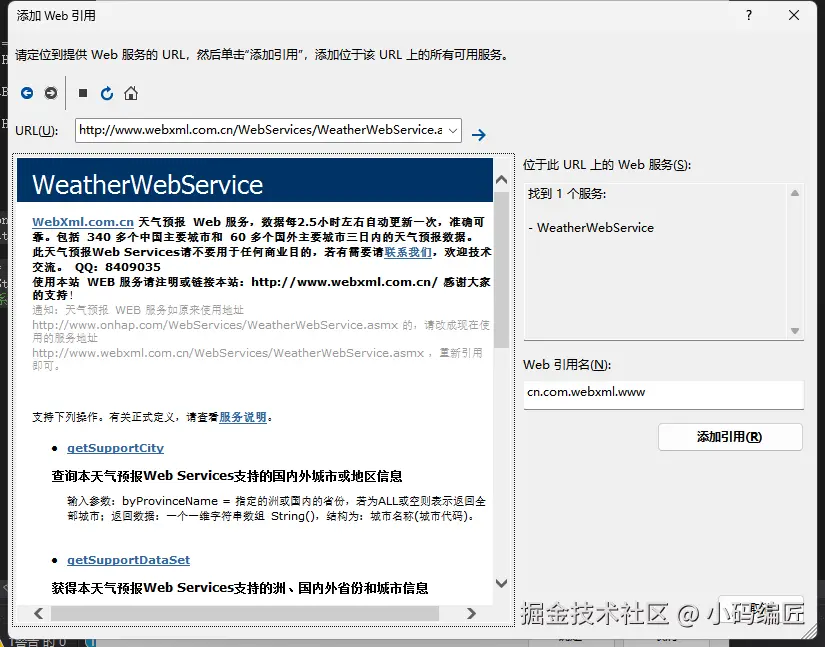Click the forward navigation arrow icon

click(x=51, y=93)
